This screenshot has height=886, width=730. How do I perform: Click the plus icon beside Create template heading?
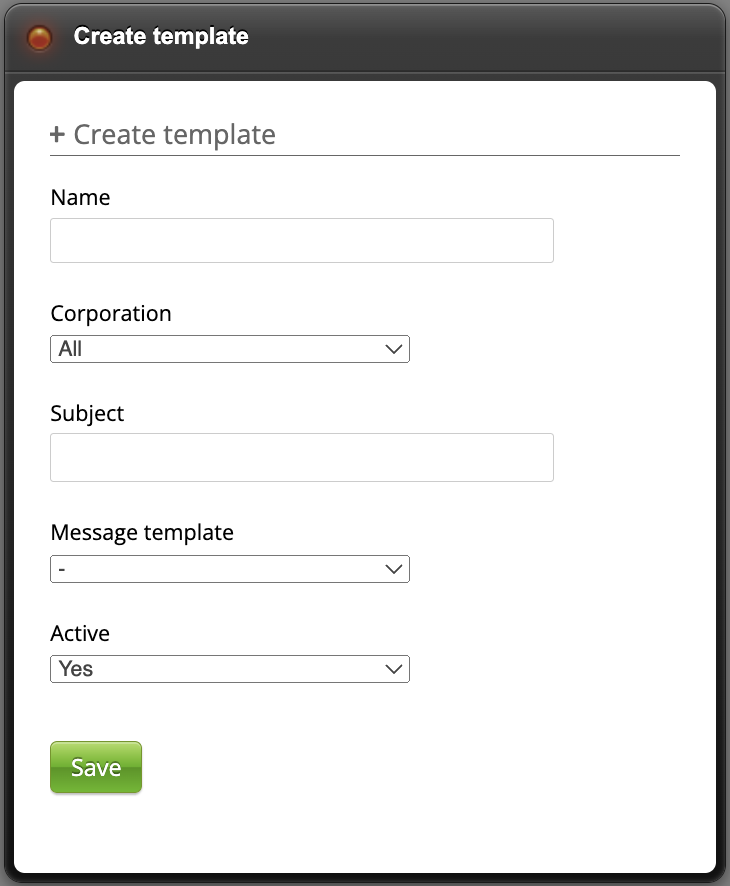57,134
